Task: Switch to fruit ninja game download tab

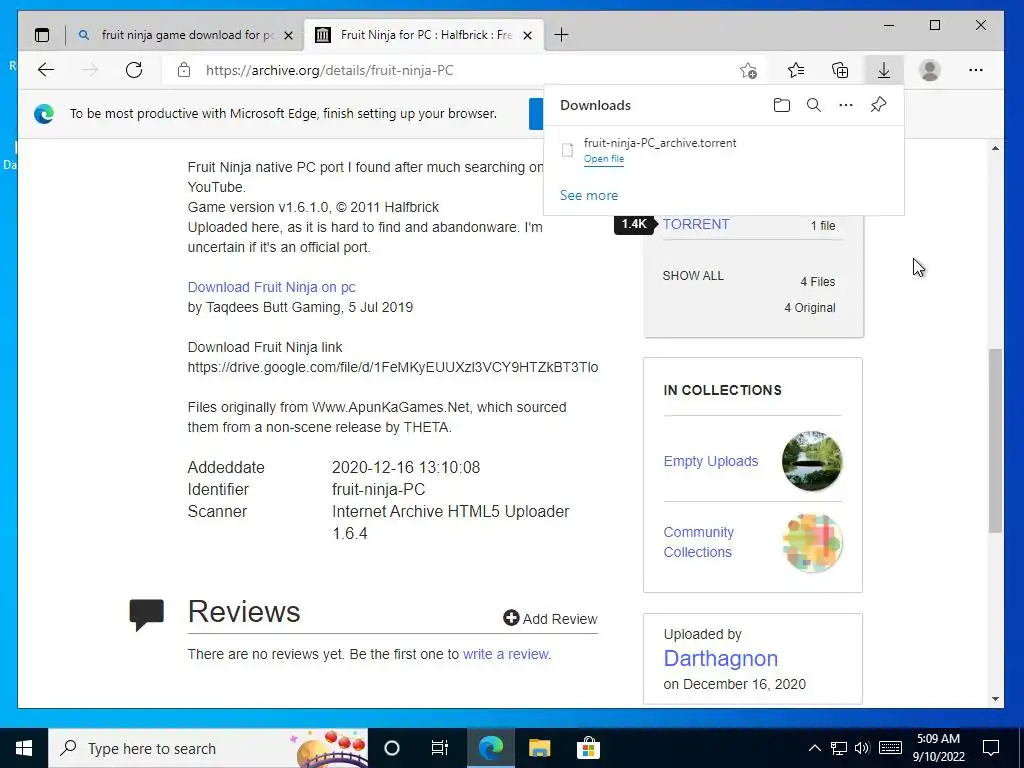Action: 188,35
